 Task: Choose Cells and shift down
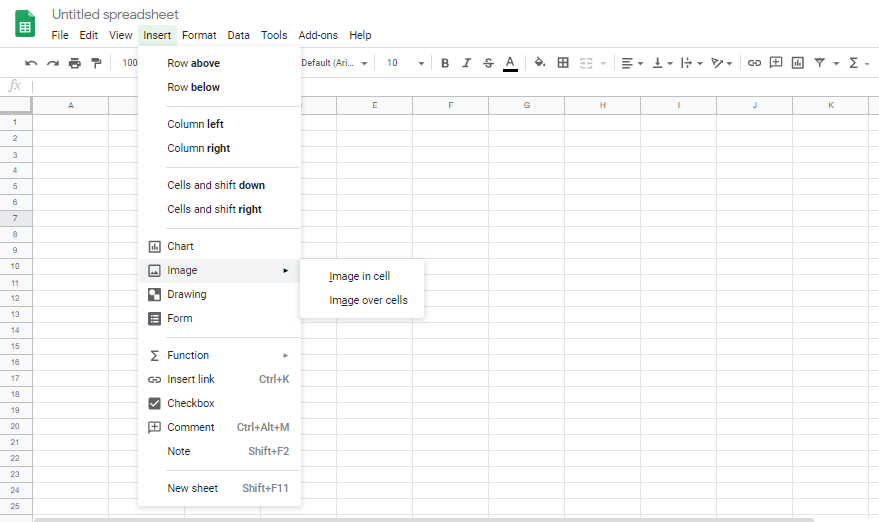219,185
